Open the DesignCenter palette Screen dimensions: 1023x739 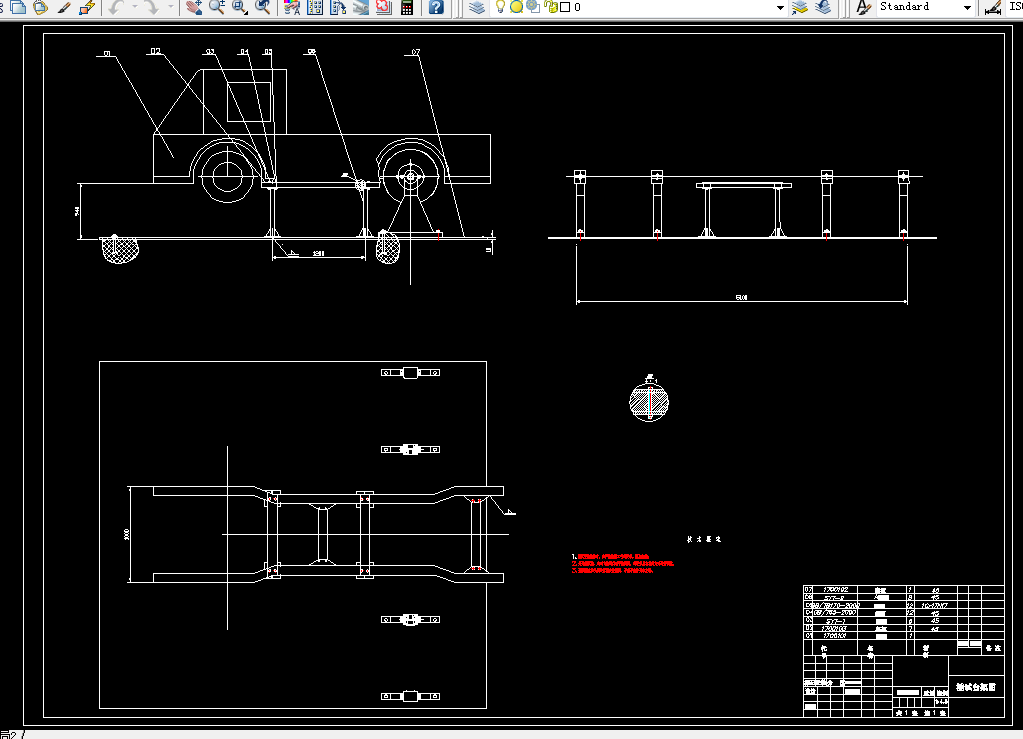click(315, 7)
